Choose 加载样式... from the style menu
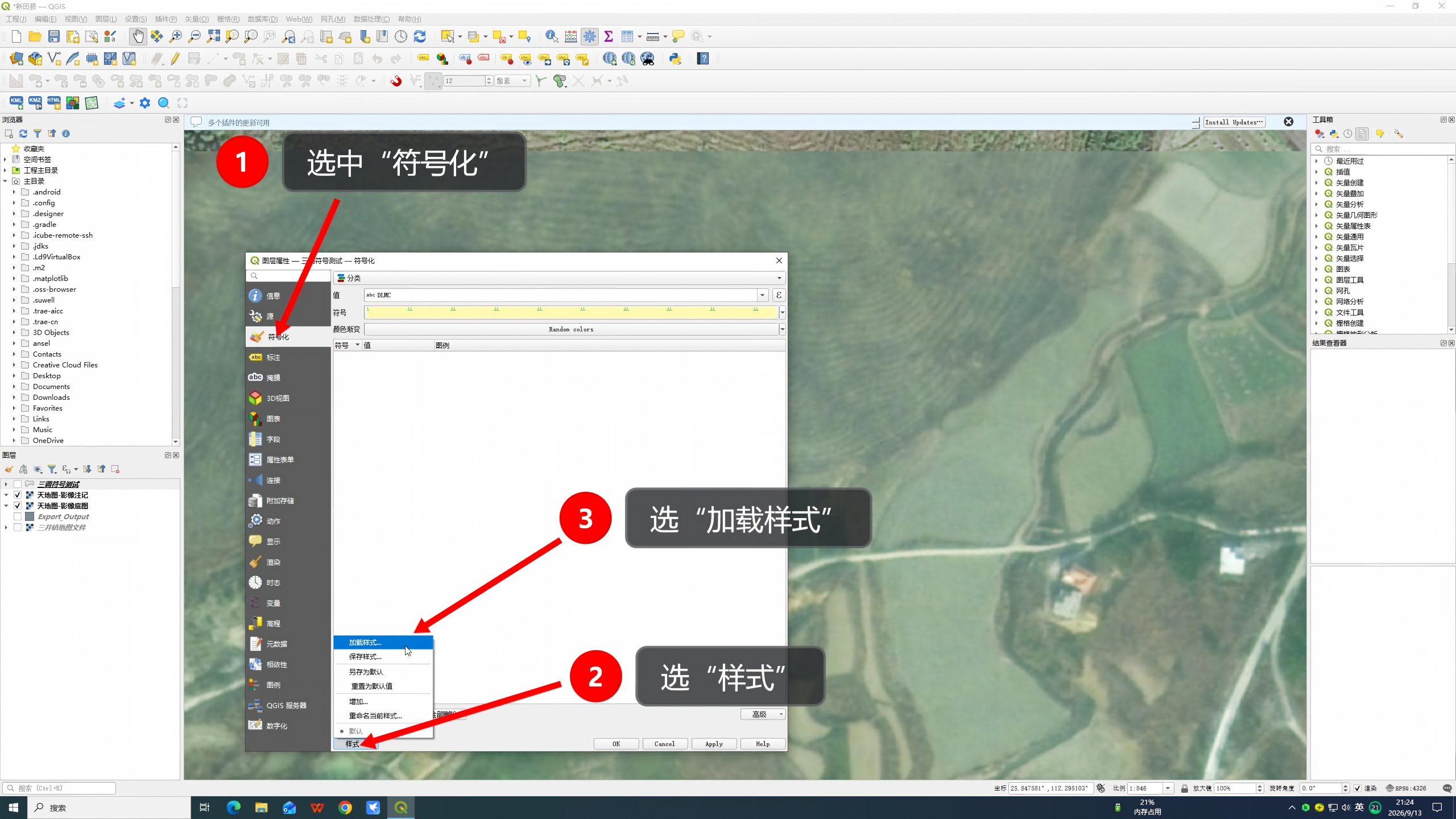 (x=383, y=643)
